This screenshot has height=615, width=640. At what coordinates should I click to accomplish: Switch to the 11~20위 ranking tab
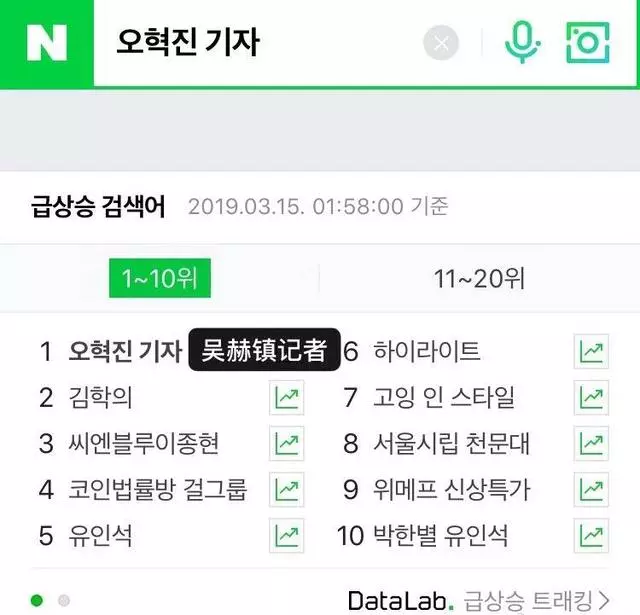pos(479,279)
